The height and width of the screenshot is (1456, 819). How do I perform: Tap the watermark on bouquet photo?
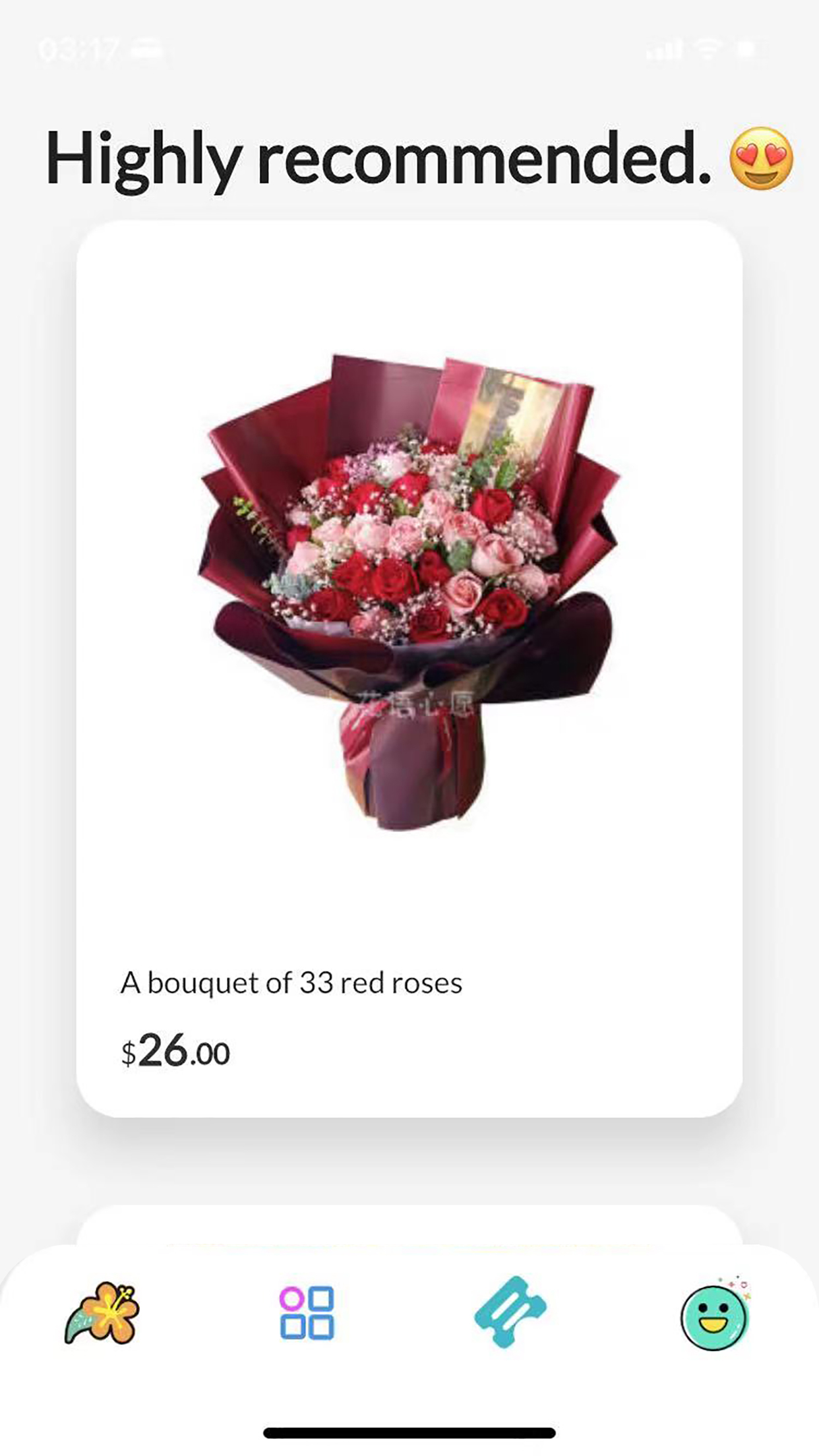[417, 705]
